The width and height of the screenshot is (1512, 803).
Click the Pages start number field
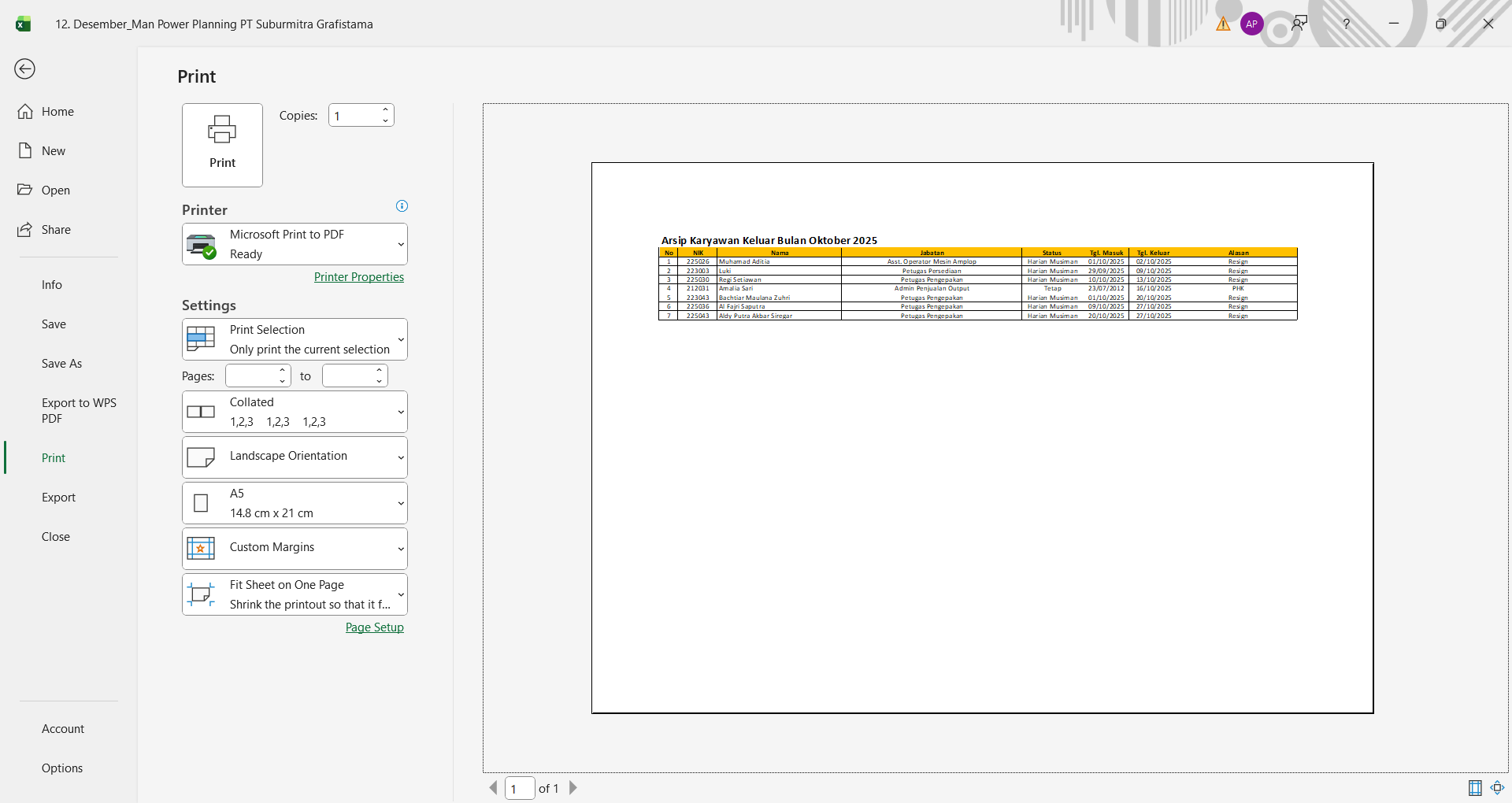[251, 376]
